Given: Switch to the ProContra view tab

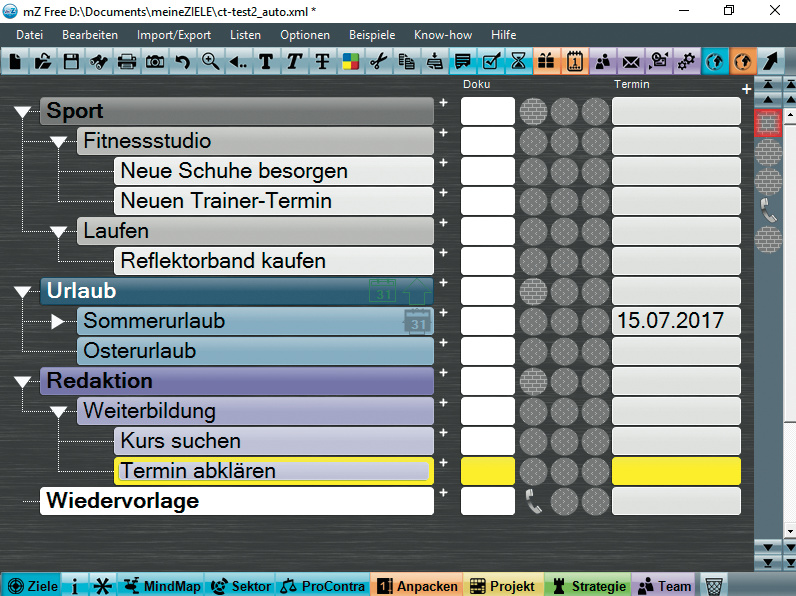Looking at the screenshot, I should coord(323,586).
